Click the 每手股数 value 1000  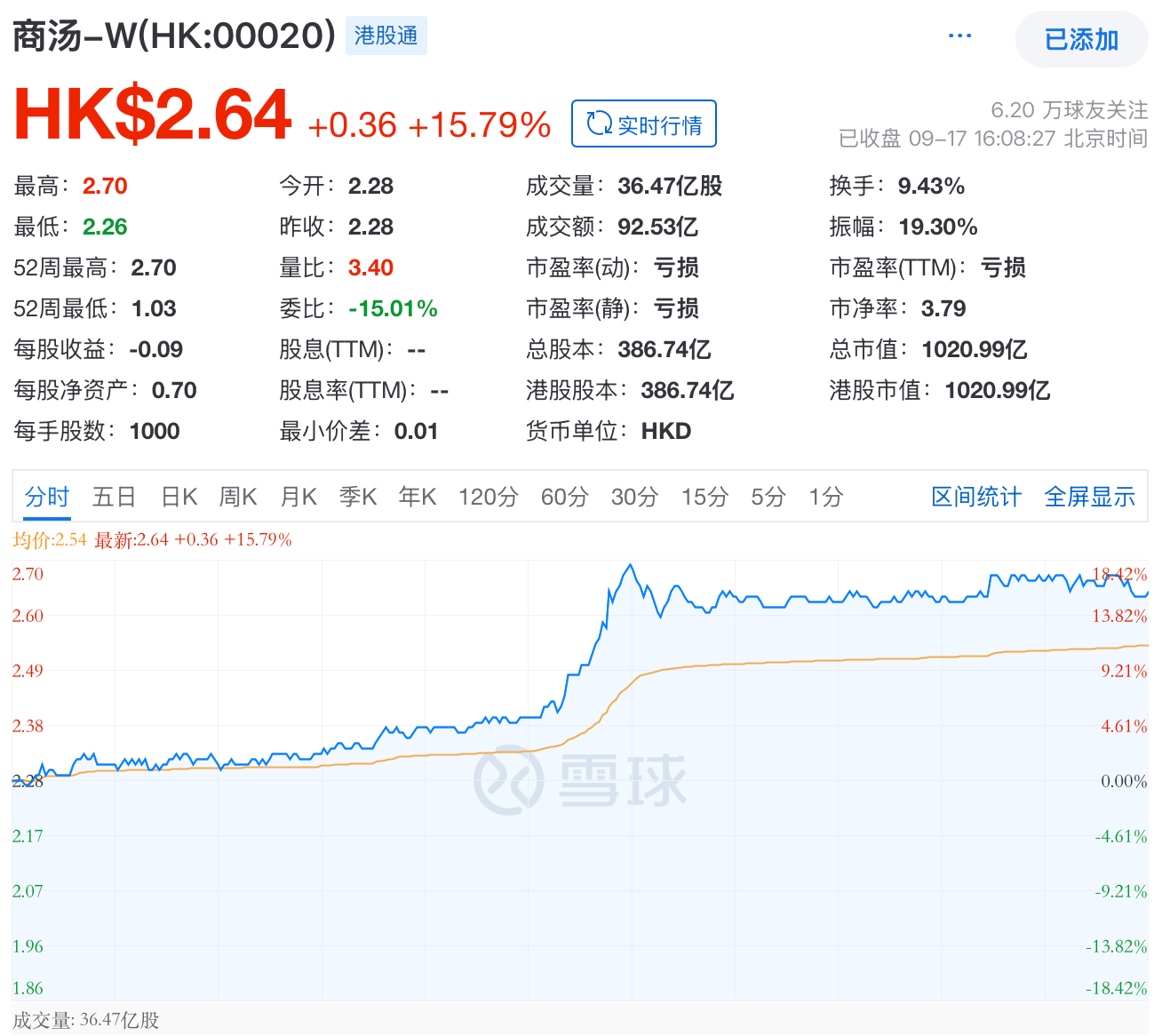(155, 431)
